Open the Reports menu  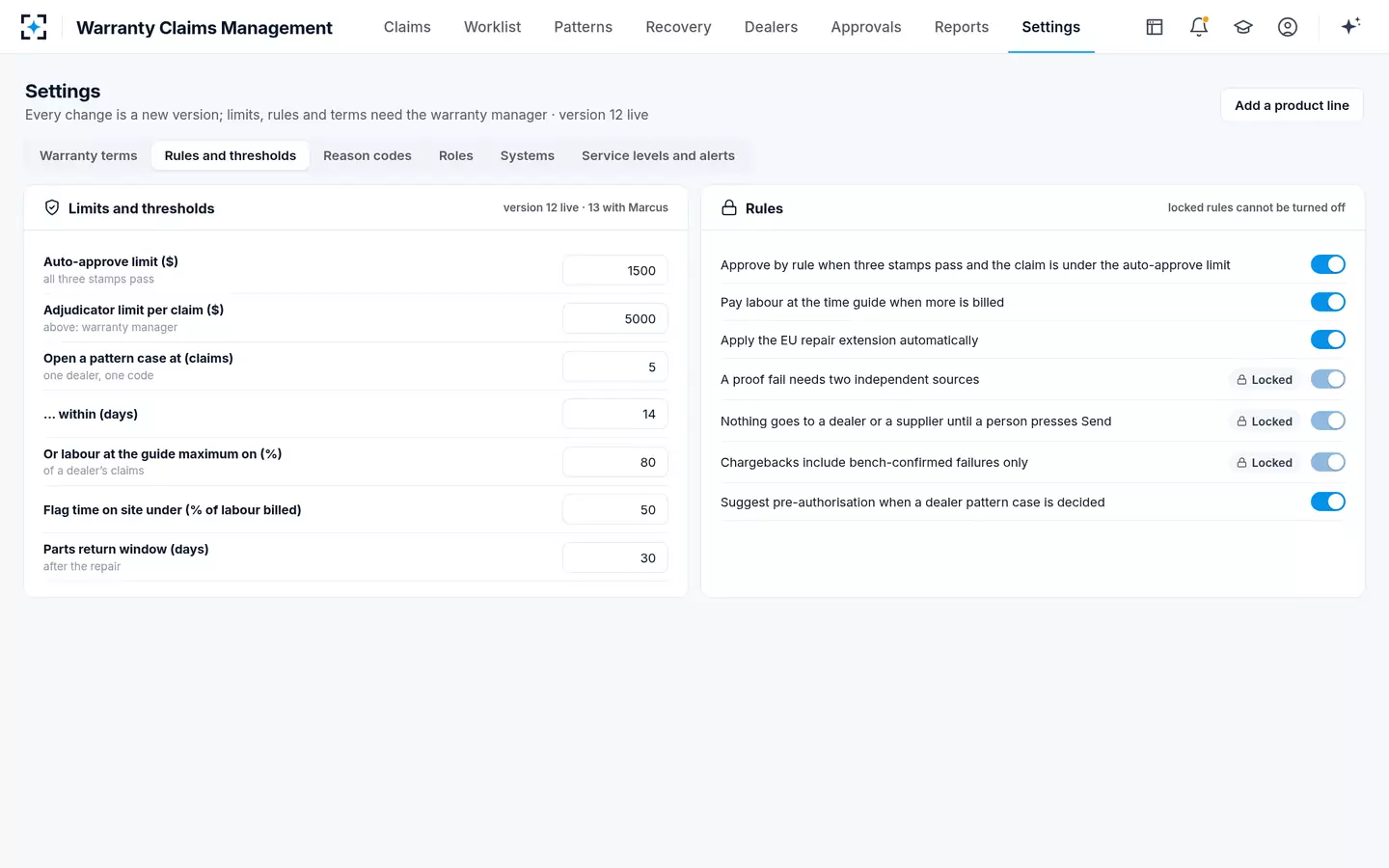[962, 27]
